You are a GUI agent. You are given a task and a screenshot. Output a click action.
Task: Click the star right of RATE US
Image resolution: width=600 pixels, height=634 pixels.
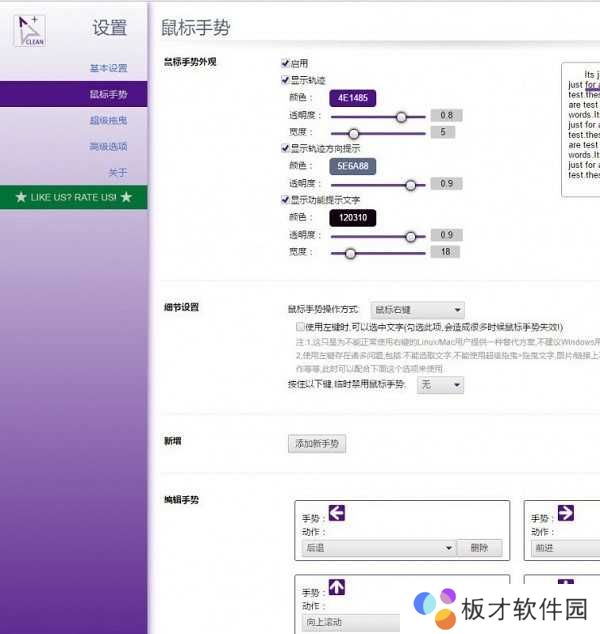click(126, 197)
